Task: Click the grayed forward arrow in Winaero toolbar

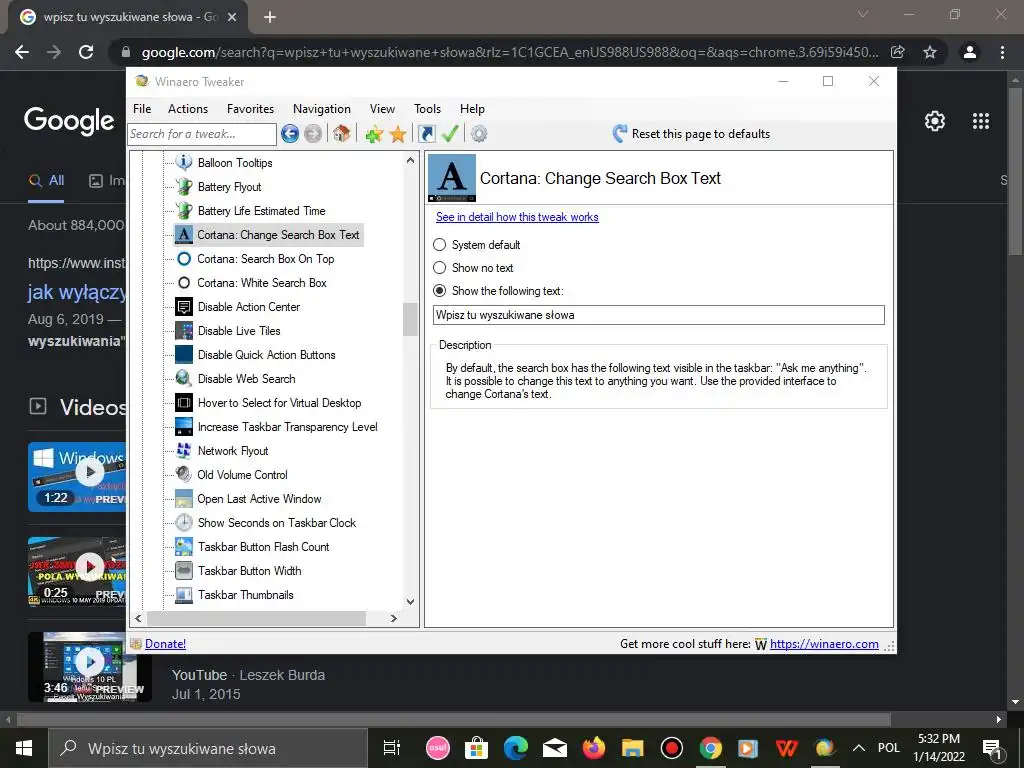Action: coord(313,134)
